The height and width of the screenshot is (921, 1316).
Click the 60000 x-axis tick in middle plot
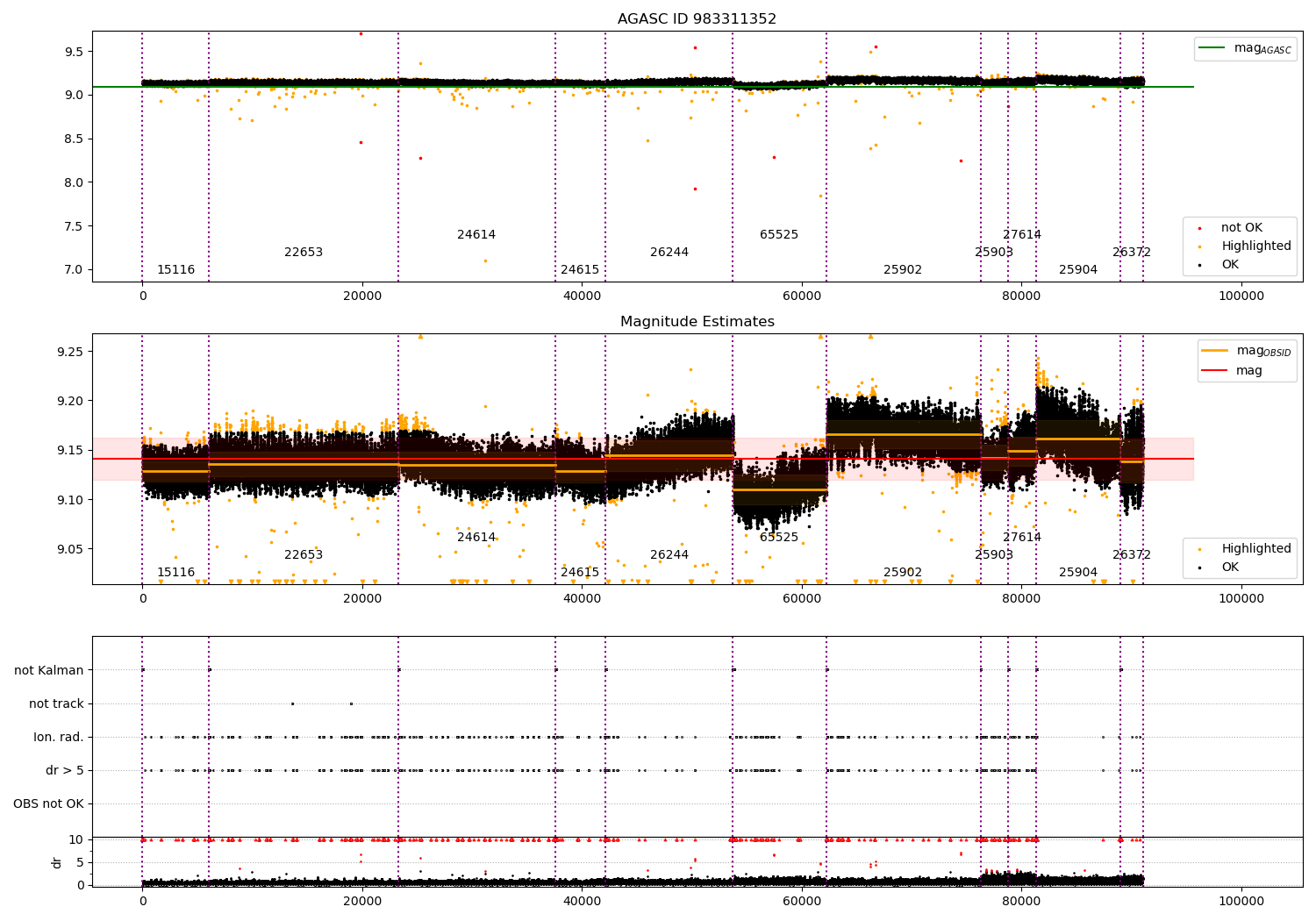pyautogui.click(x=802, y=599)
